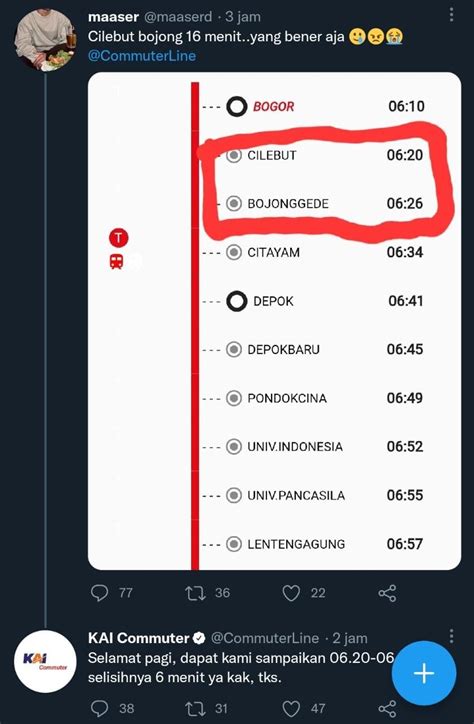474x724 pixels.
Task: View maaser's profile picture
Action: pos(45,40)
